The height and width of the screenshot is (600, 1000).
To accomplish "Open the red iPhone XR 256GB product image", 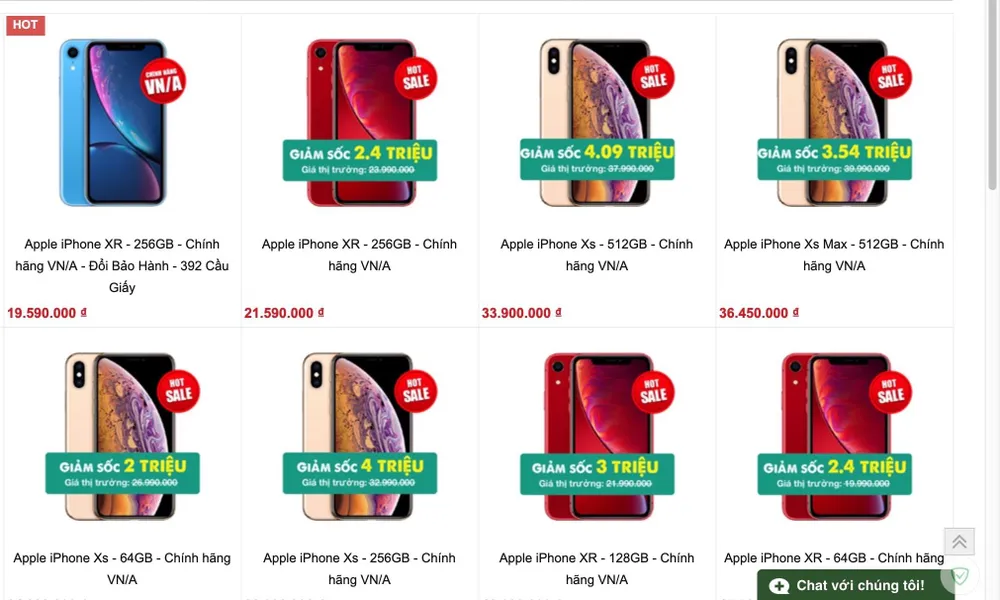I will point(360,122).
